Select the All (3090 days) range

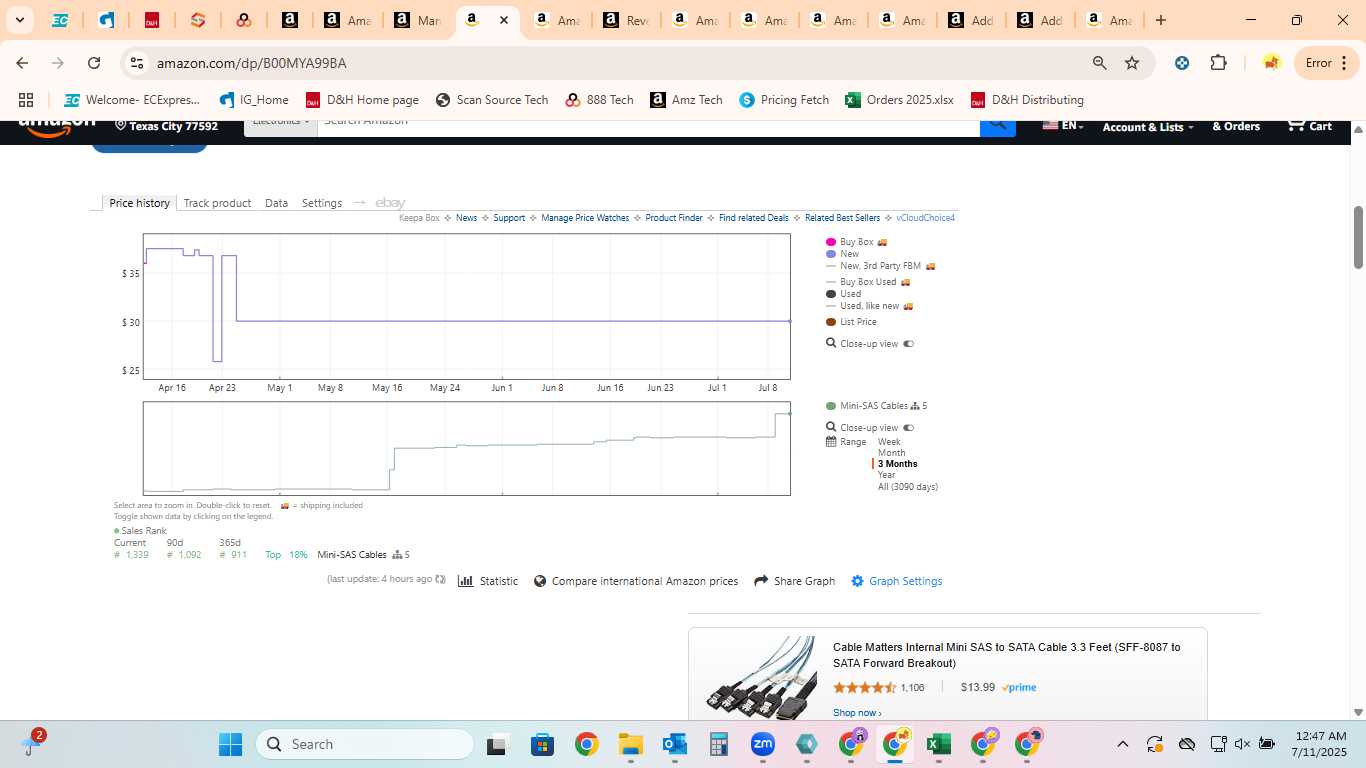click(x=908, y=487)
